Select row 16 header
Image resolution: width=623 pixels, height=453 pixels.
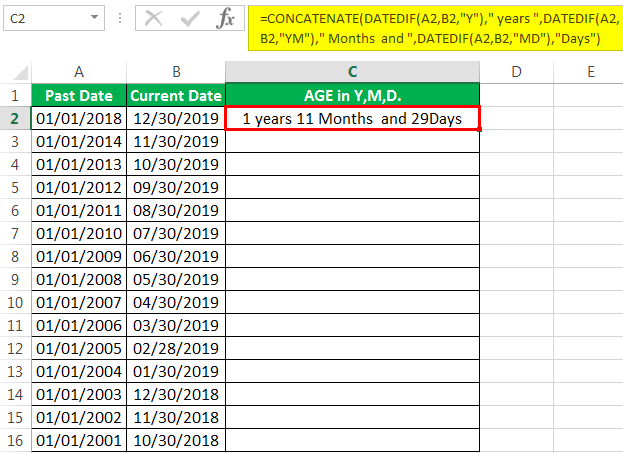(x=15, y=441)
